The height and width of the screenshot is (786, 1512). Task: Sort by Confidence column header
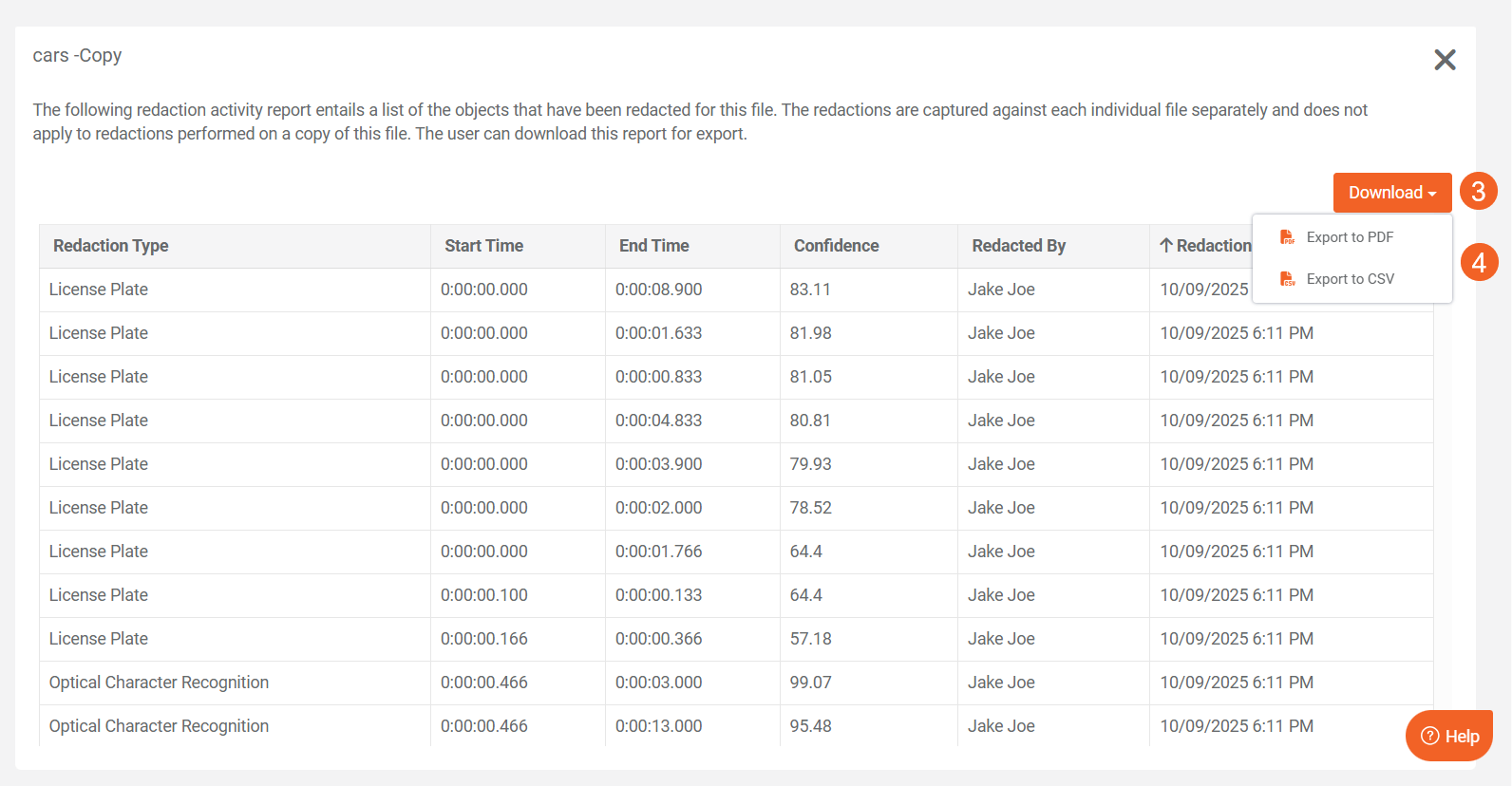836,246
